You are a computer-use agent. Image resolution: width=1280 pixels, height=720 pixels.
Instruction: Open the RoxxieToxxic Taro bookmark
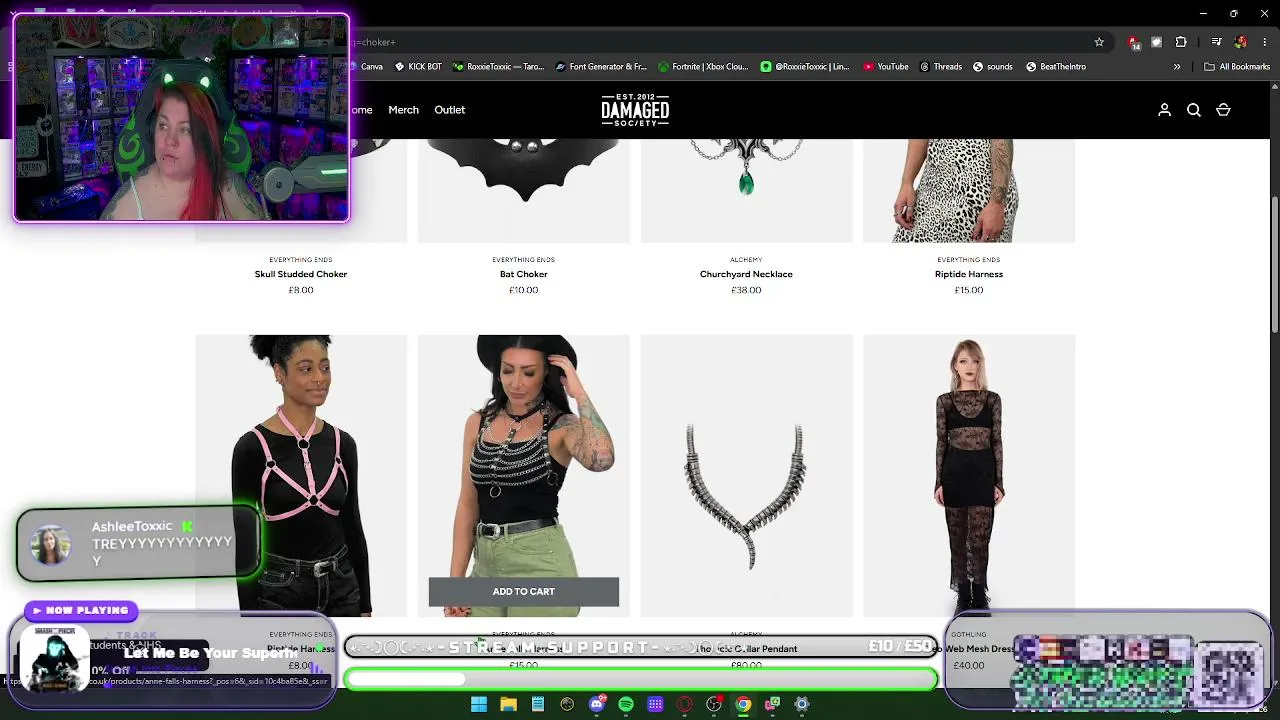(498, 67)
